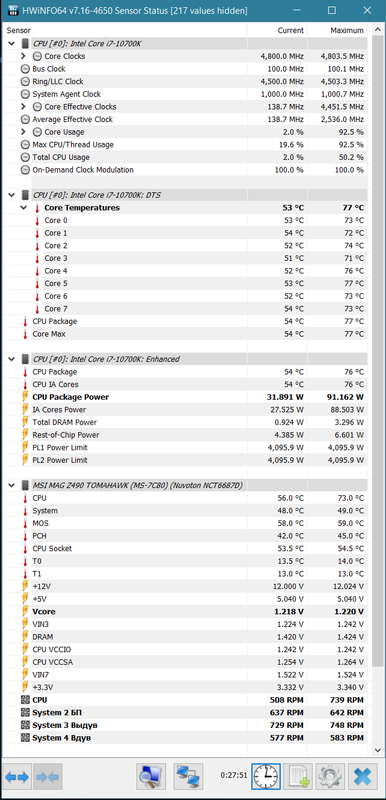Collapse the Core Temperatures group
This screenshot has height=800, width=386.
23,208
